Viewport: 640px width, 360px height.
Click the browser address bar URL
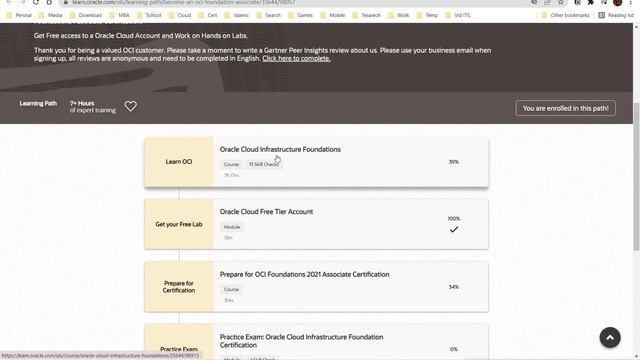tap(184, 2)
